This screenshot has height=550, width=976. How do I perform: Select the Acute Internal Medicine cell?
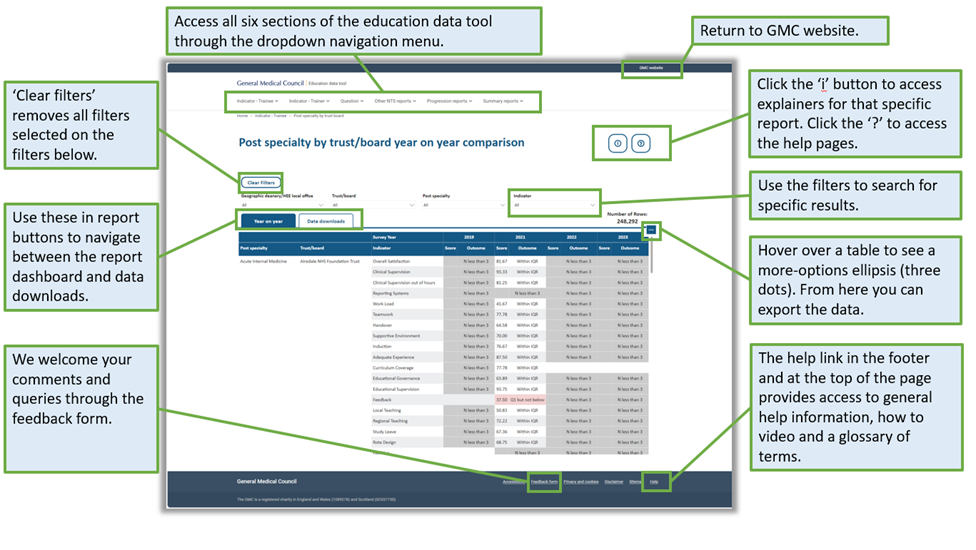[x=263, y=261]
